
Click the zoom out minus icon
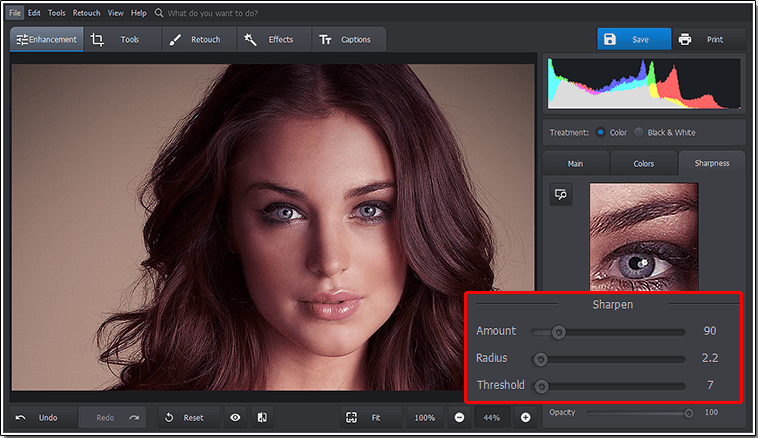[x=459, y=417]
